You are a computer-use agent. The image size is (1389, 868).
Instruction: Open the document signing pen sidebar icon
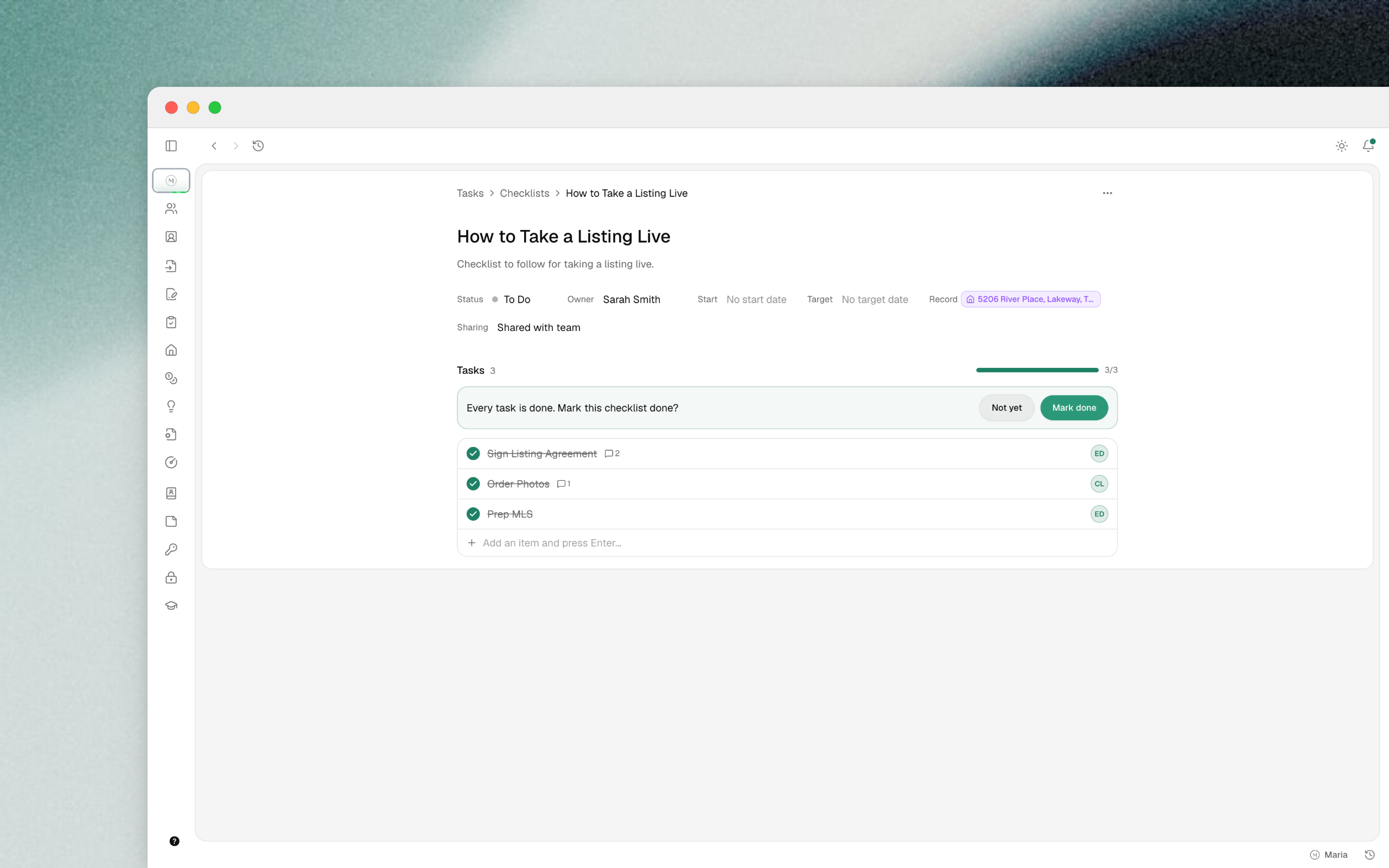point(171,294)
